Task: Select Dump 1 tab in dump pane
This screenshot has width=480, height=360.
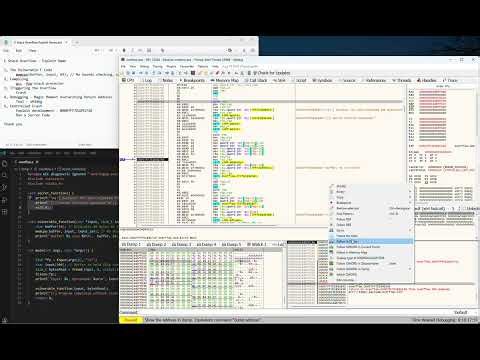Action: (x=131, y=244)
